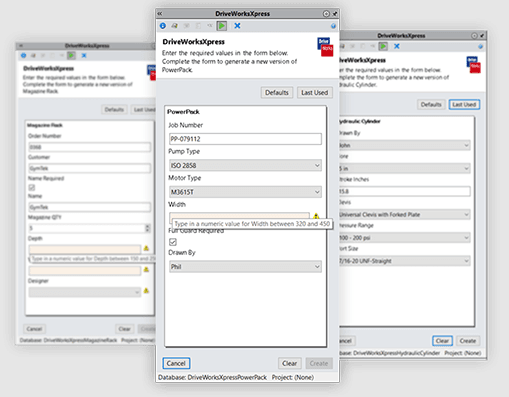Click the DriveWorks logo in Hydraulic Cylinder window
The height and width of the screenshot is (397, 509).
473,65
